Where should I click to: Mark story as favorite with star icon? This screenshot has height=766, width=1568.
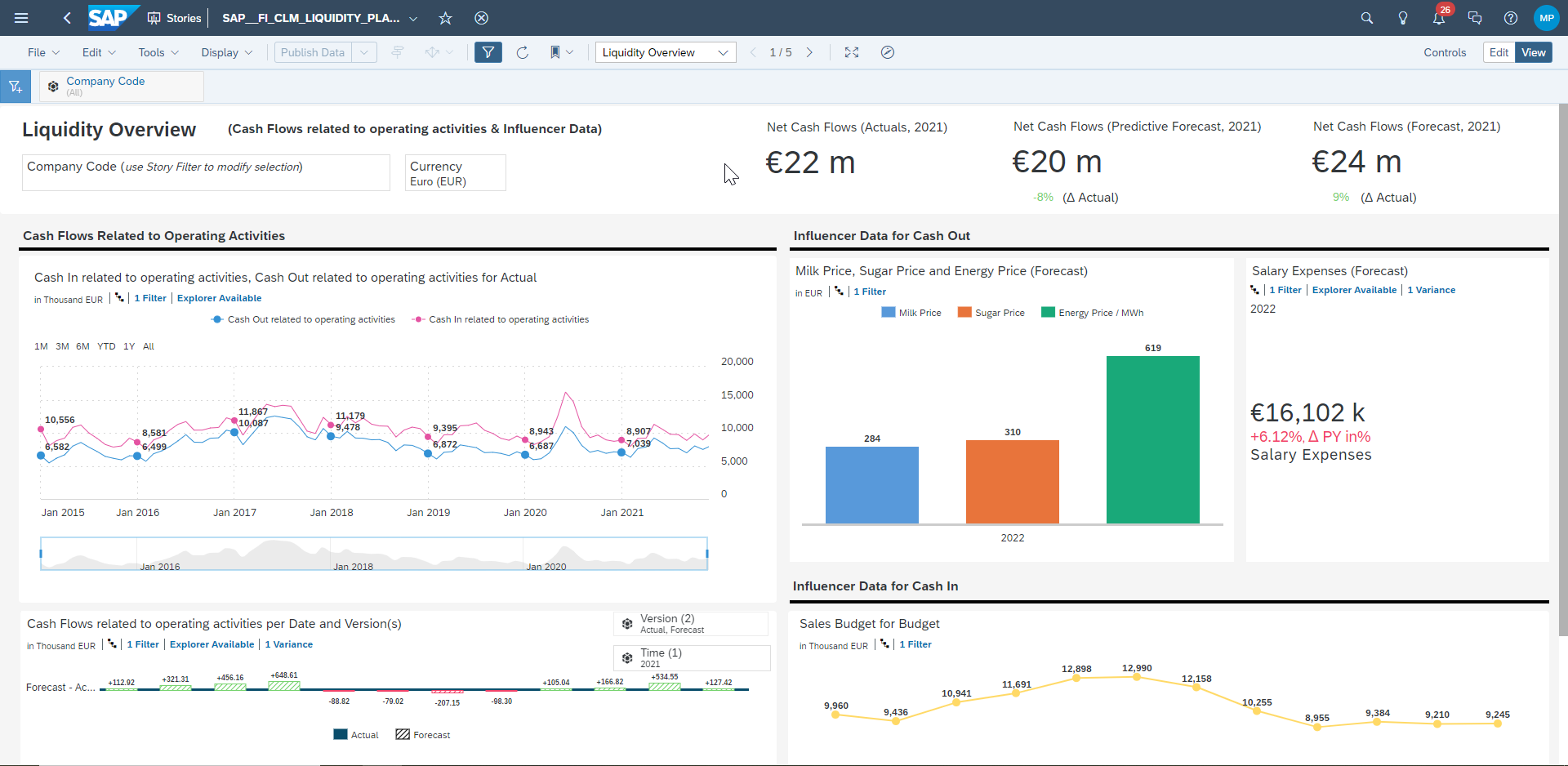pyautogui.click(x=445, y=18)
